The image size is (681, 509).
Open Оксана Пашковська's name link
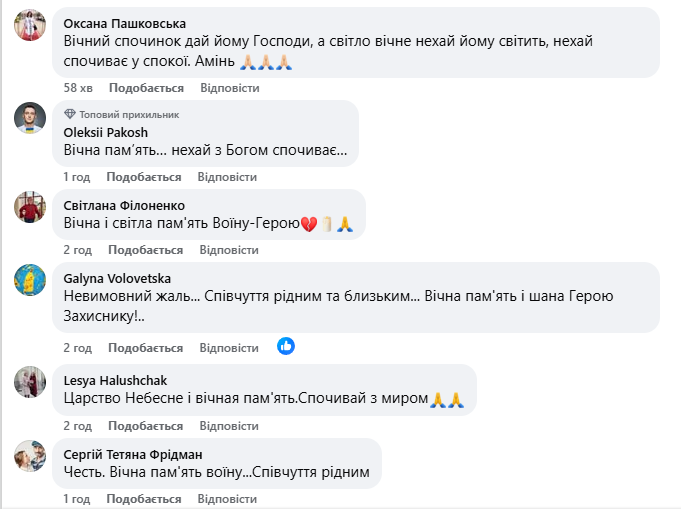point(124,23)
